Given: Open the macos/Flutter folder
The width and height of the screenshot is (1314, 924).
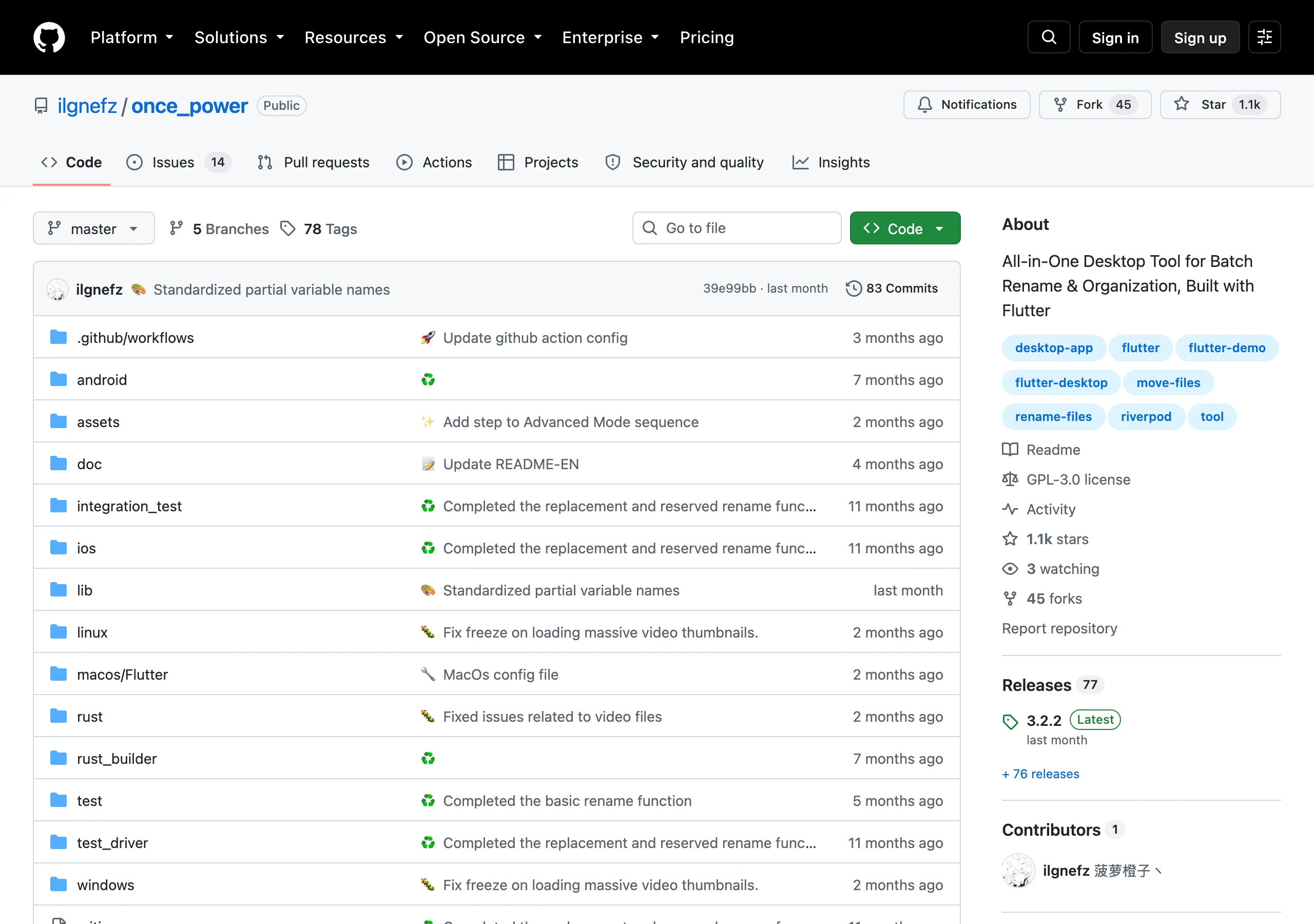Looking at the screenshot, I should 123,675.
